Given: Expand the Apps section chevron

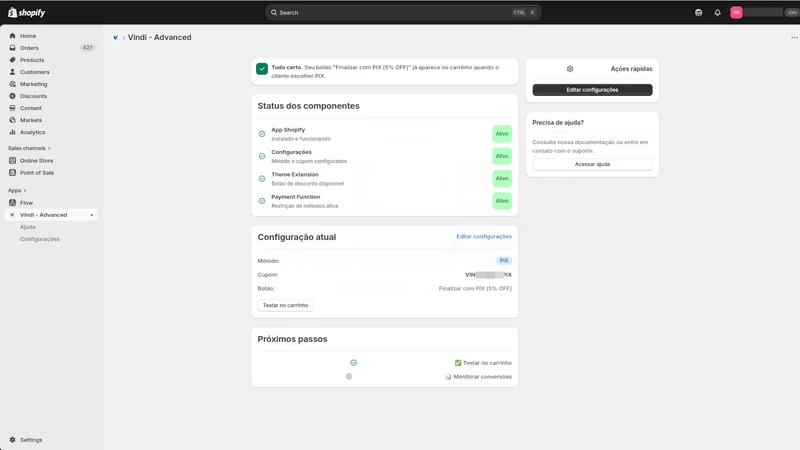Looking at the screenshot, I should pos(24,191).
